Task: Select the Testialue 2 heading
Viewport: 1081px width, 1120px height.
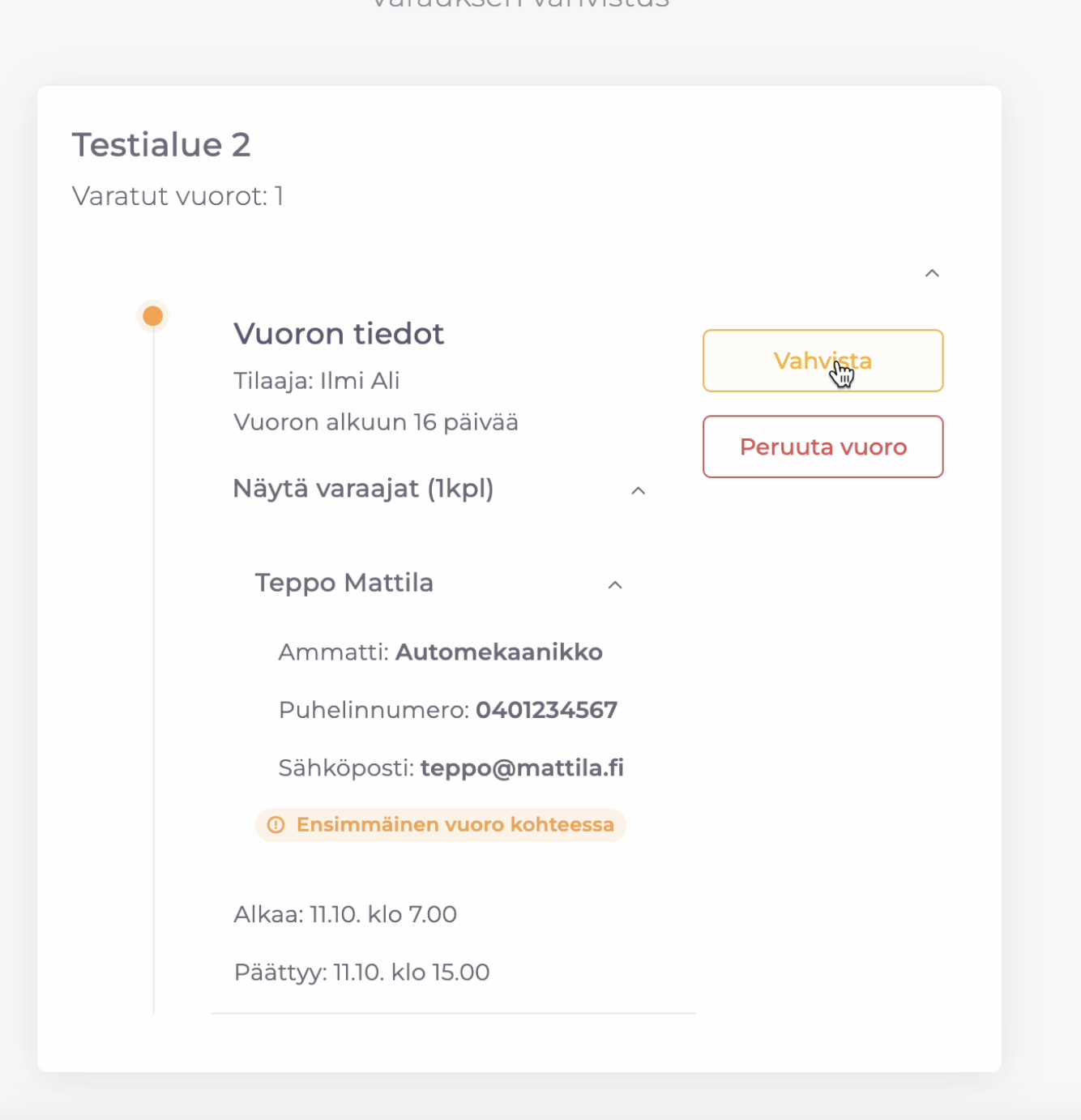Action: coord(161,145)
